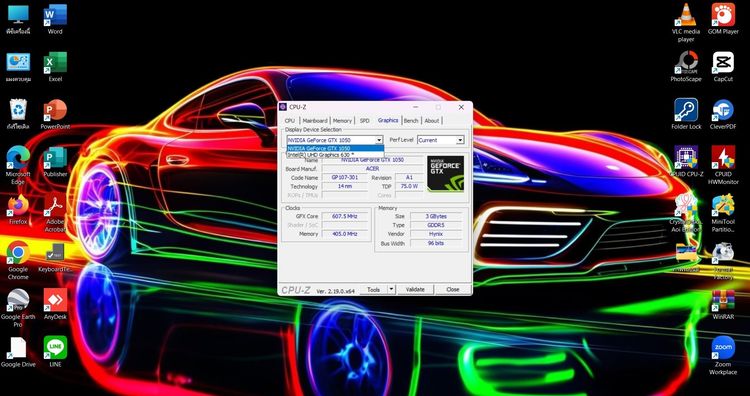
Task: Select the KeyboardTest desktop icon
Action: 55,257
